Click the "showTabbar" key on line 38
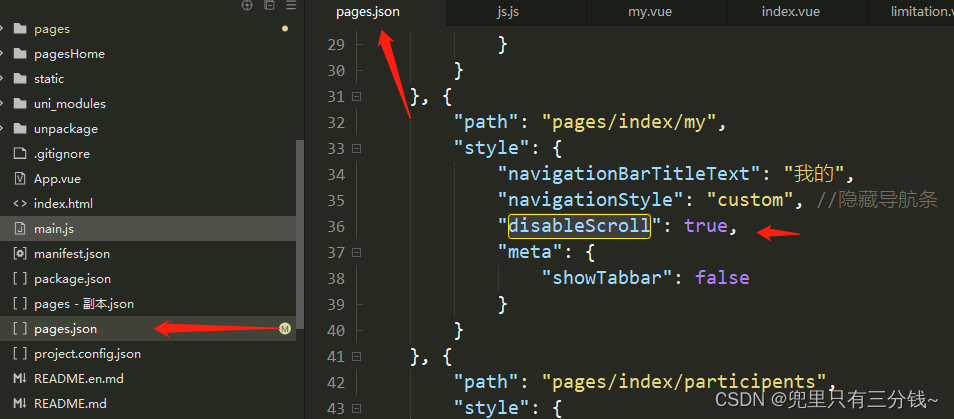 pos(607,278)
